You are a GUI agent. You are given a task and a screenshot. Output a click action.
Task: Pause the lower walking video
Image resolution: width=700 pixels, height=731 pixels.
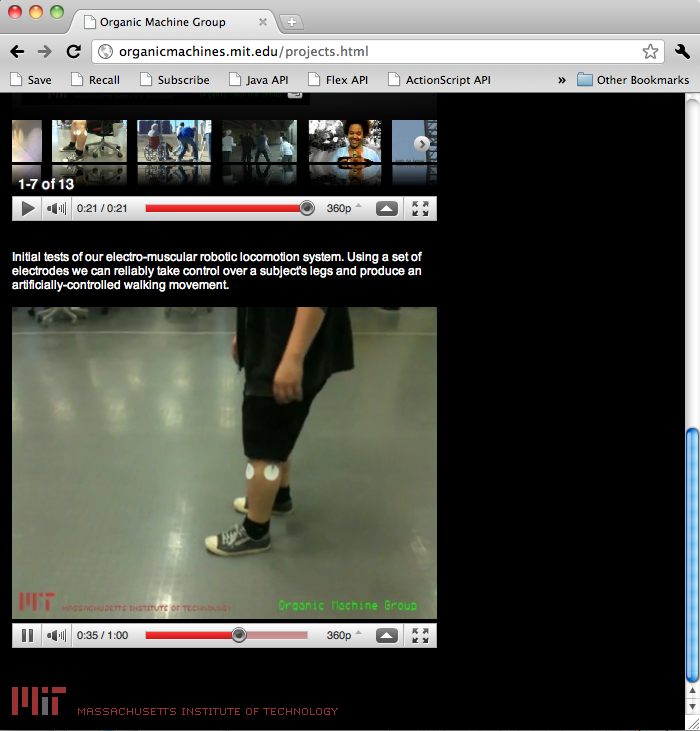point(27,635)
